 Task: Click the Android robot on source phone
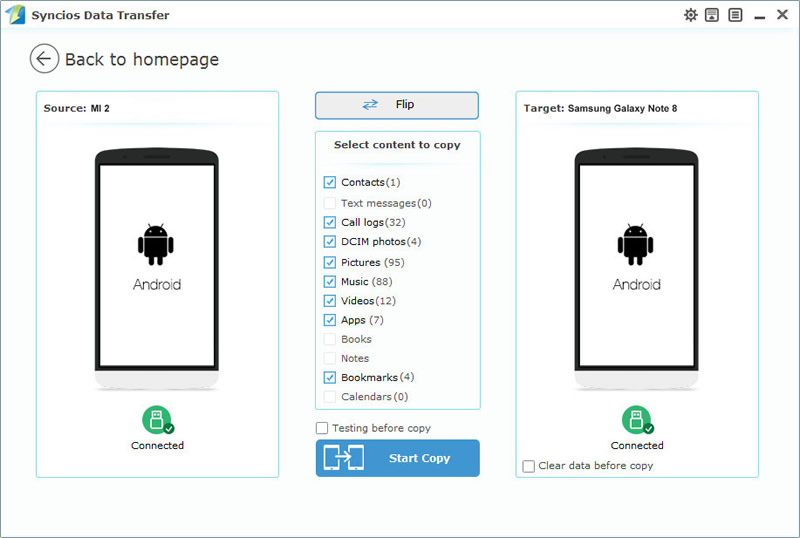(156, 244)
